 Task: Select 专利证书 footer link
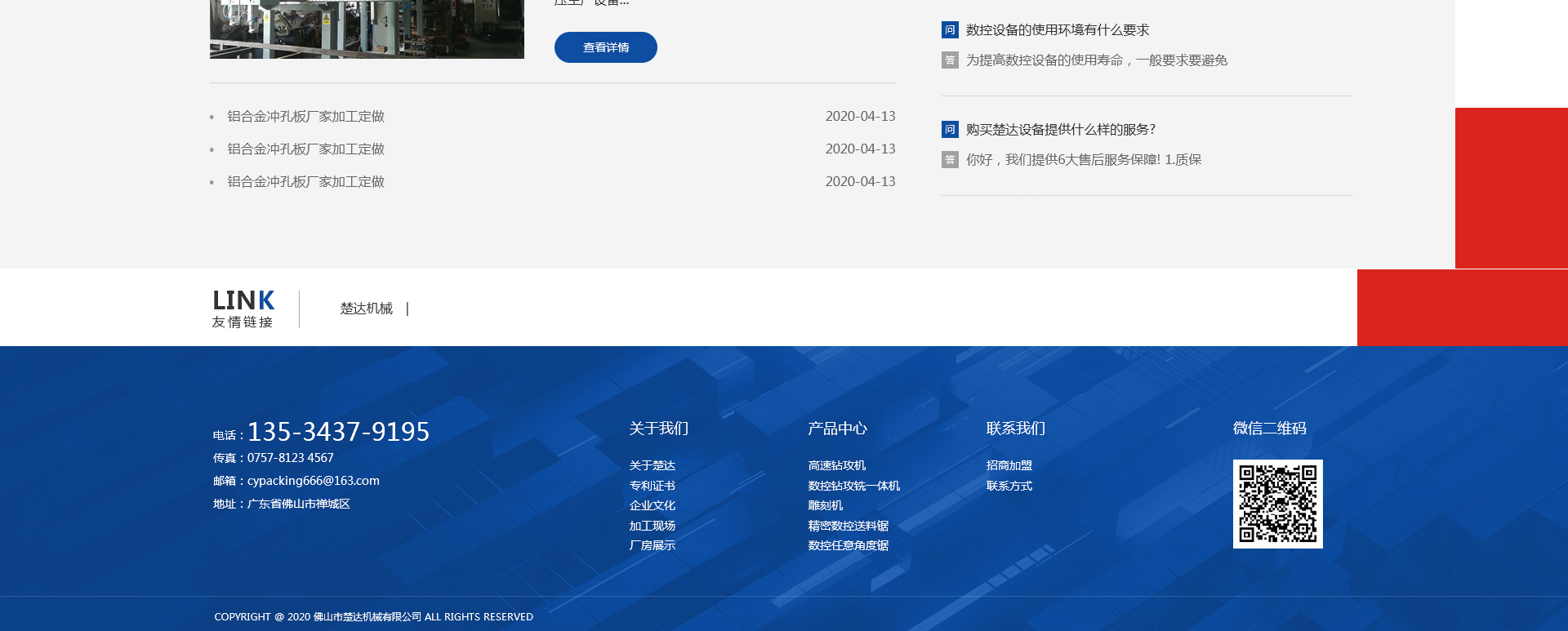click(652, 486)
